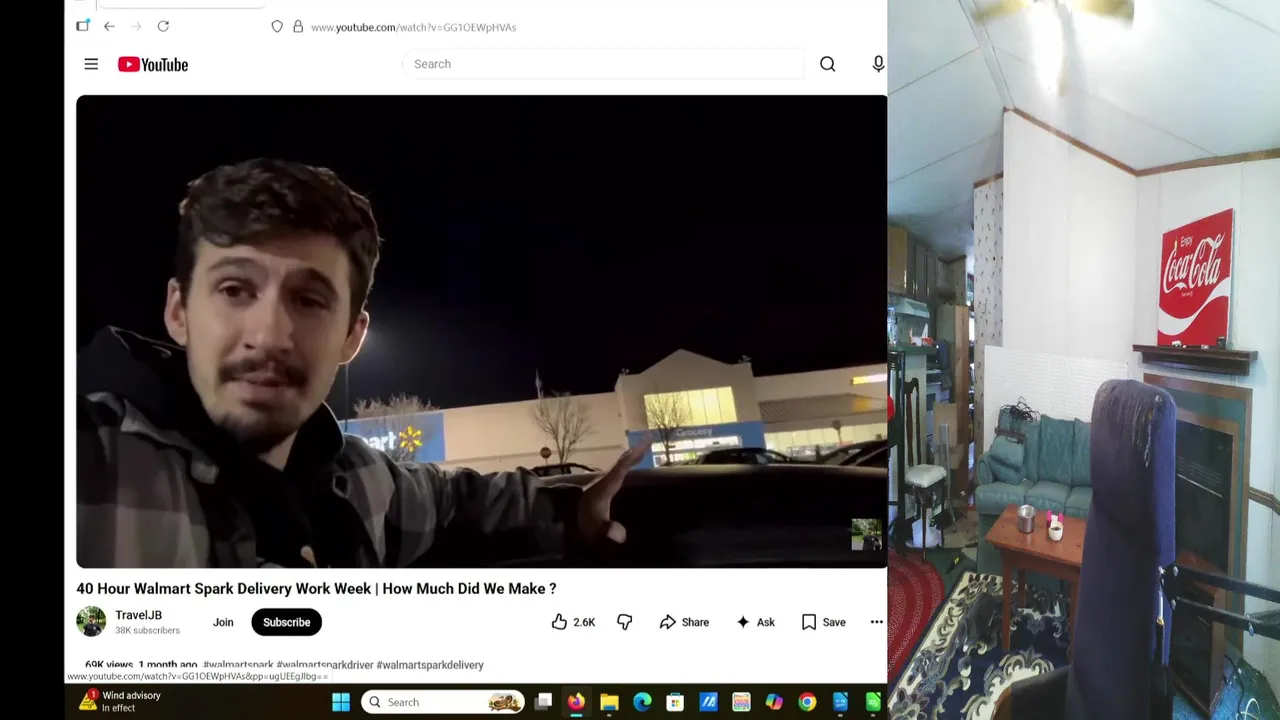View the tracking protection shield icon
This screenshot has height=720, width=1280.
tap(277, 26)
